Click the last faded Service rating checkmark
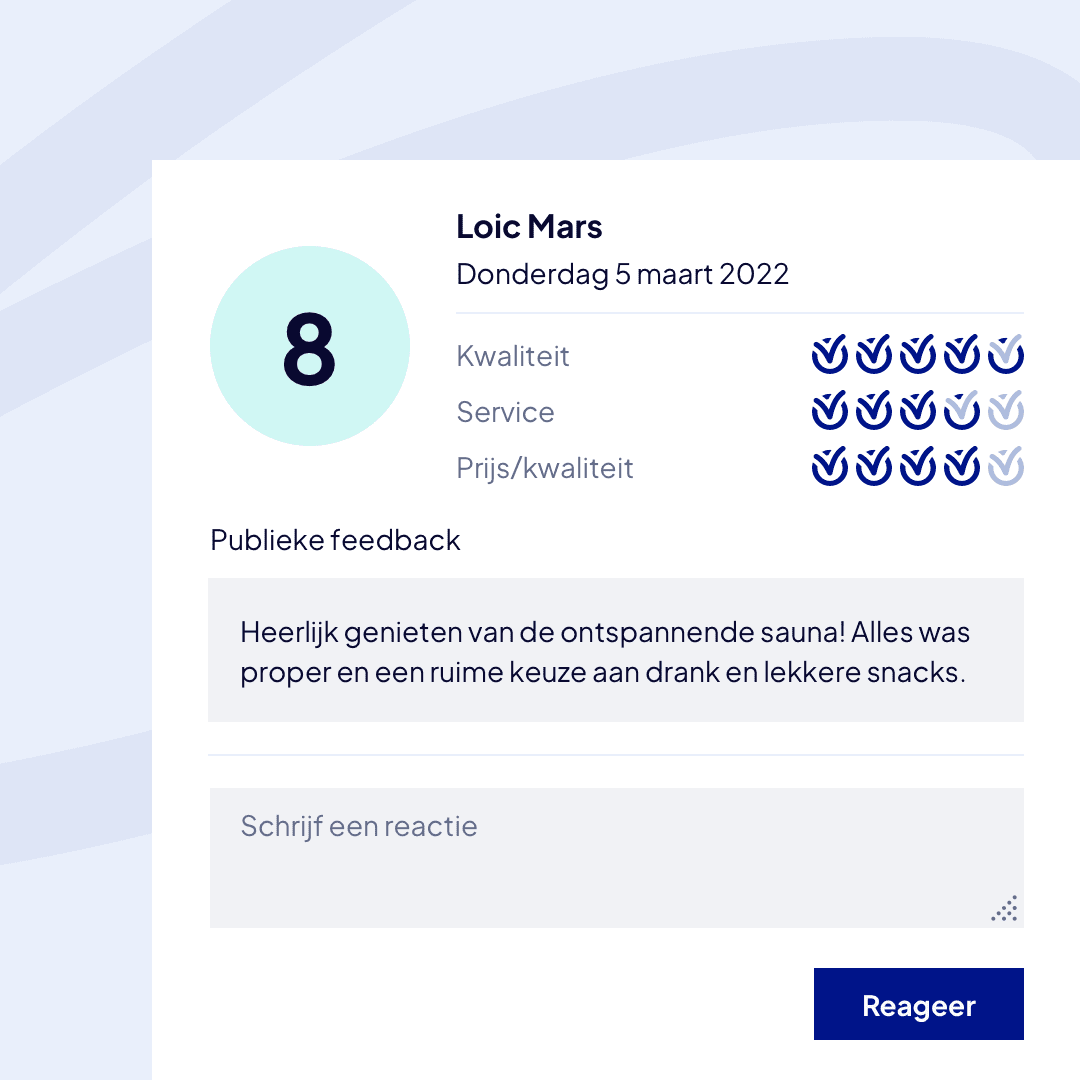The image size is (1080, 1080). click(1005, 410)
